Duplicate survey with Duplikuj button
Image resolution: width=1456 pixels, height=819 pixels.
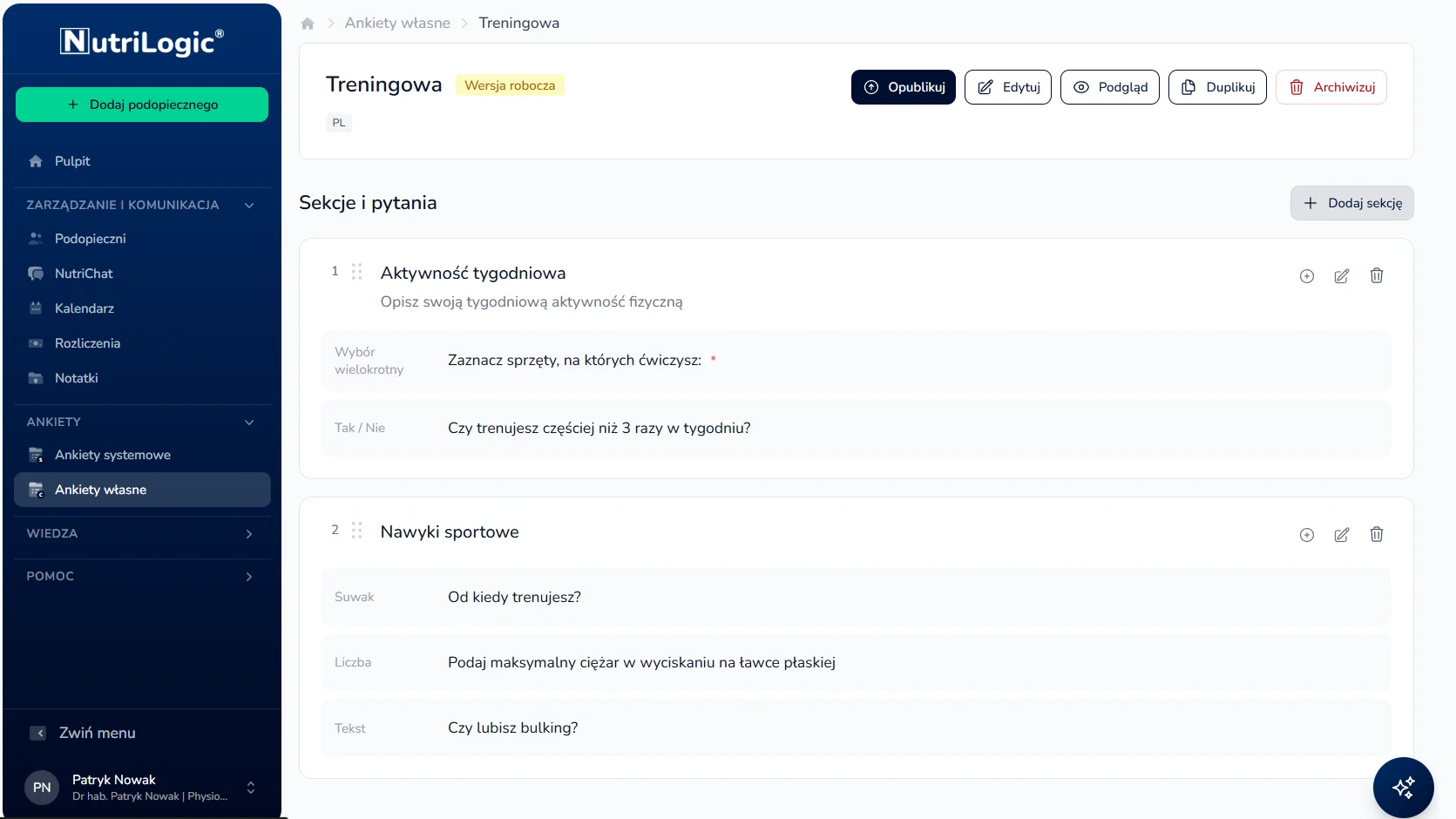tap(1217, 87)
